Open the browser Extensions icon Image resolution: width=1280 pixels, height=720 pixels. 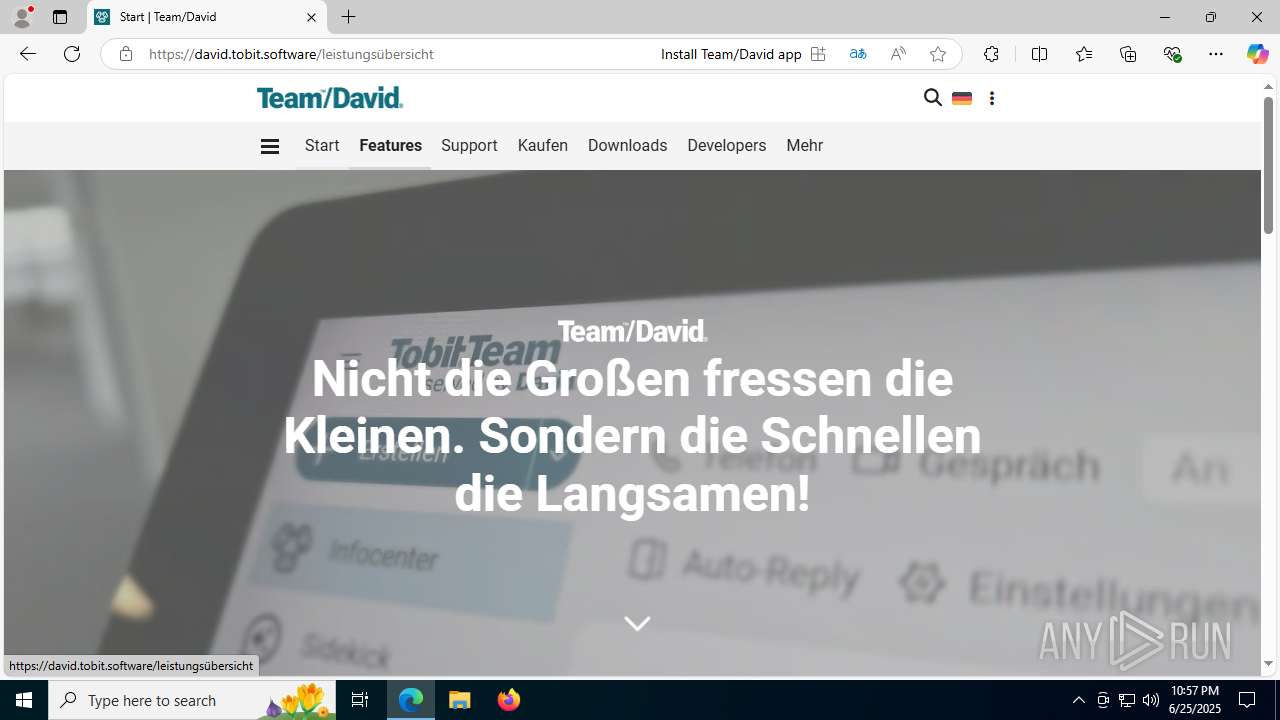(991, 54)
